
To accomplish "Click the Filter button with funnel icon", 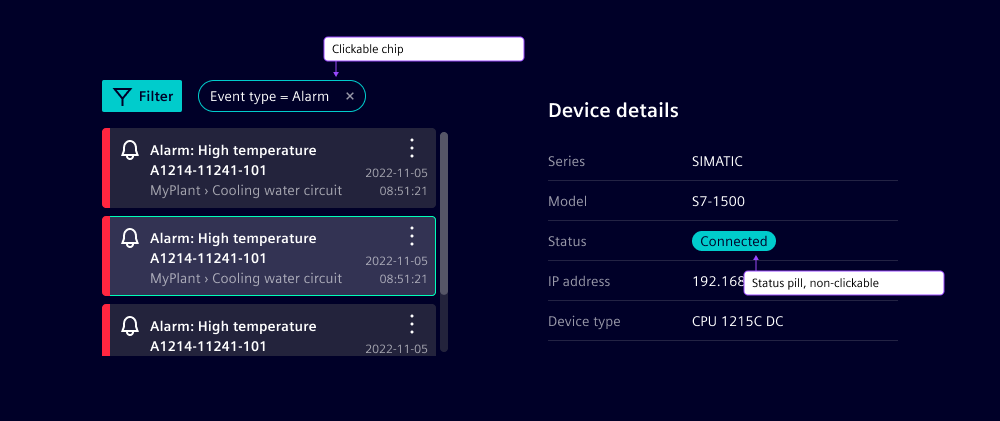I will pos(142,96).
